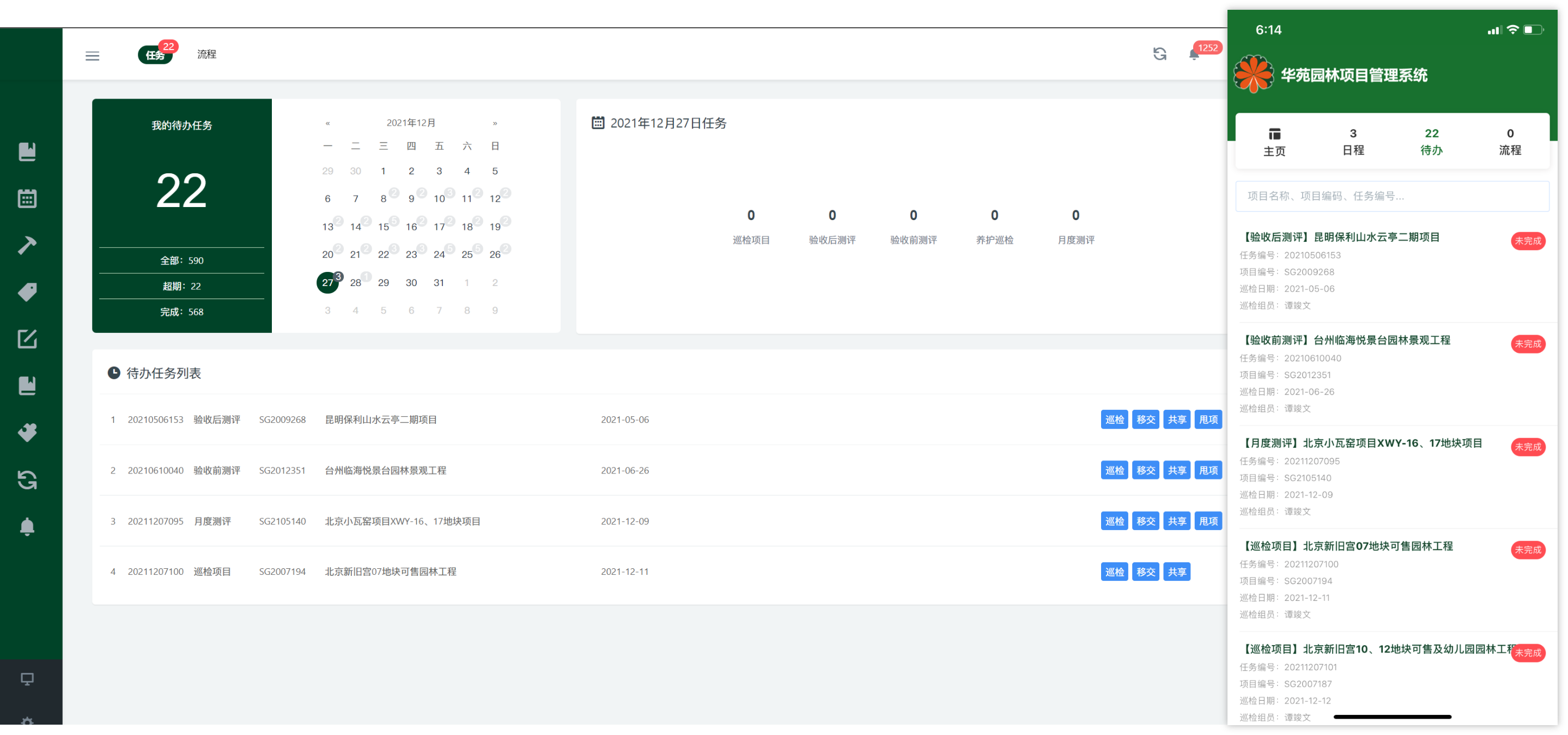Screen dimensions: 1568x735
Task: Click the edit pencil icon in sidebar
Action: pyautogui.click(x=27, y=339)
